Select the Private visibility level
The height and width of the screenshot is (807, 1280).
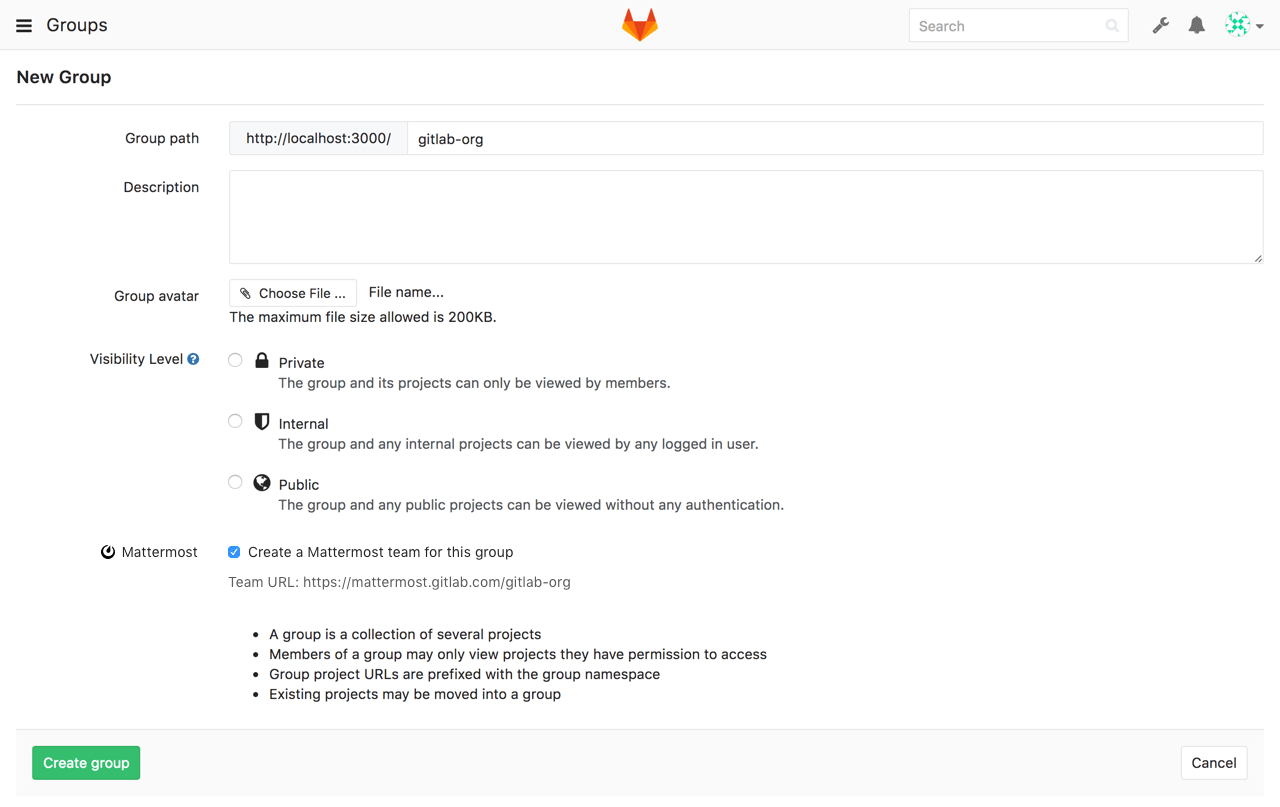point(234,360)
